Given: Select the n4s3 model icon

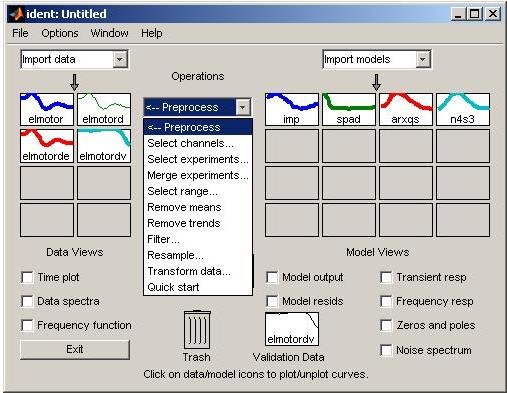Looking at the screenshot, I should click(463, 109).
